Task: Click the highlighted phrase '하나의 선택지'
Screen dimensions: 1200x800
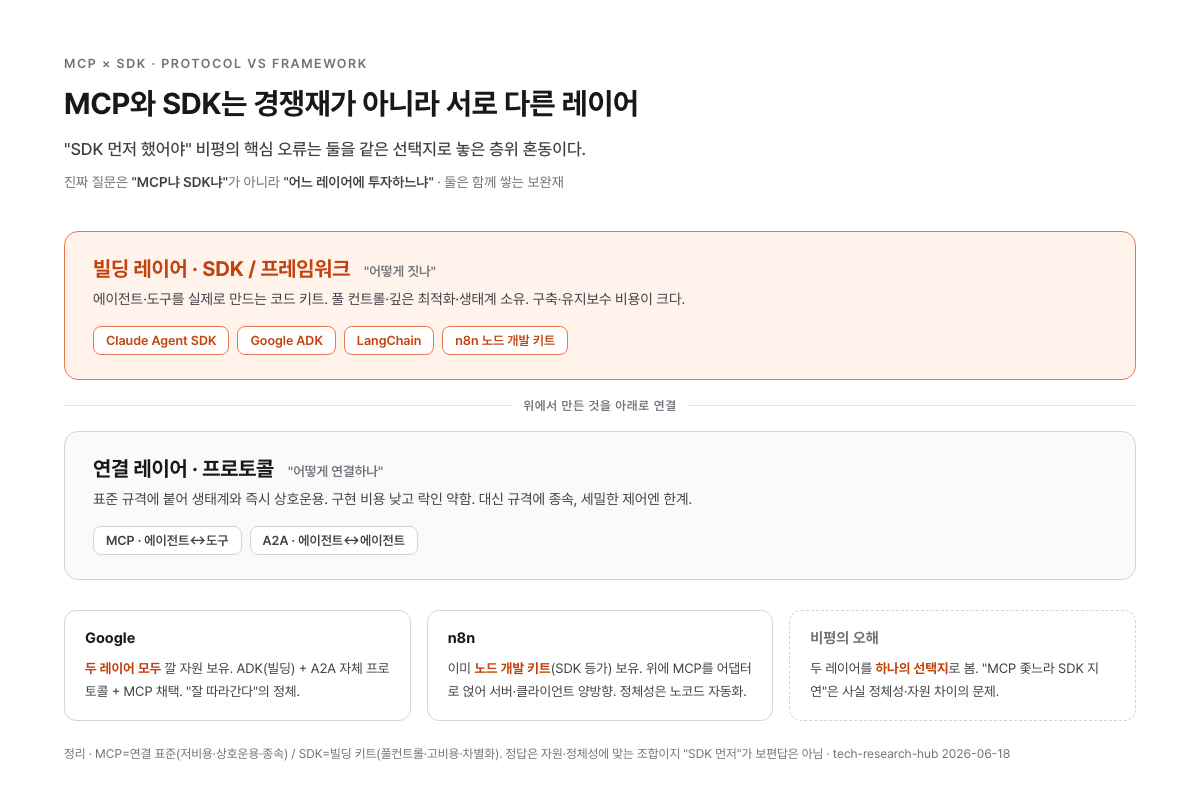Action: pyautogui.click(x=911, y=667)
